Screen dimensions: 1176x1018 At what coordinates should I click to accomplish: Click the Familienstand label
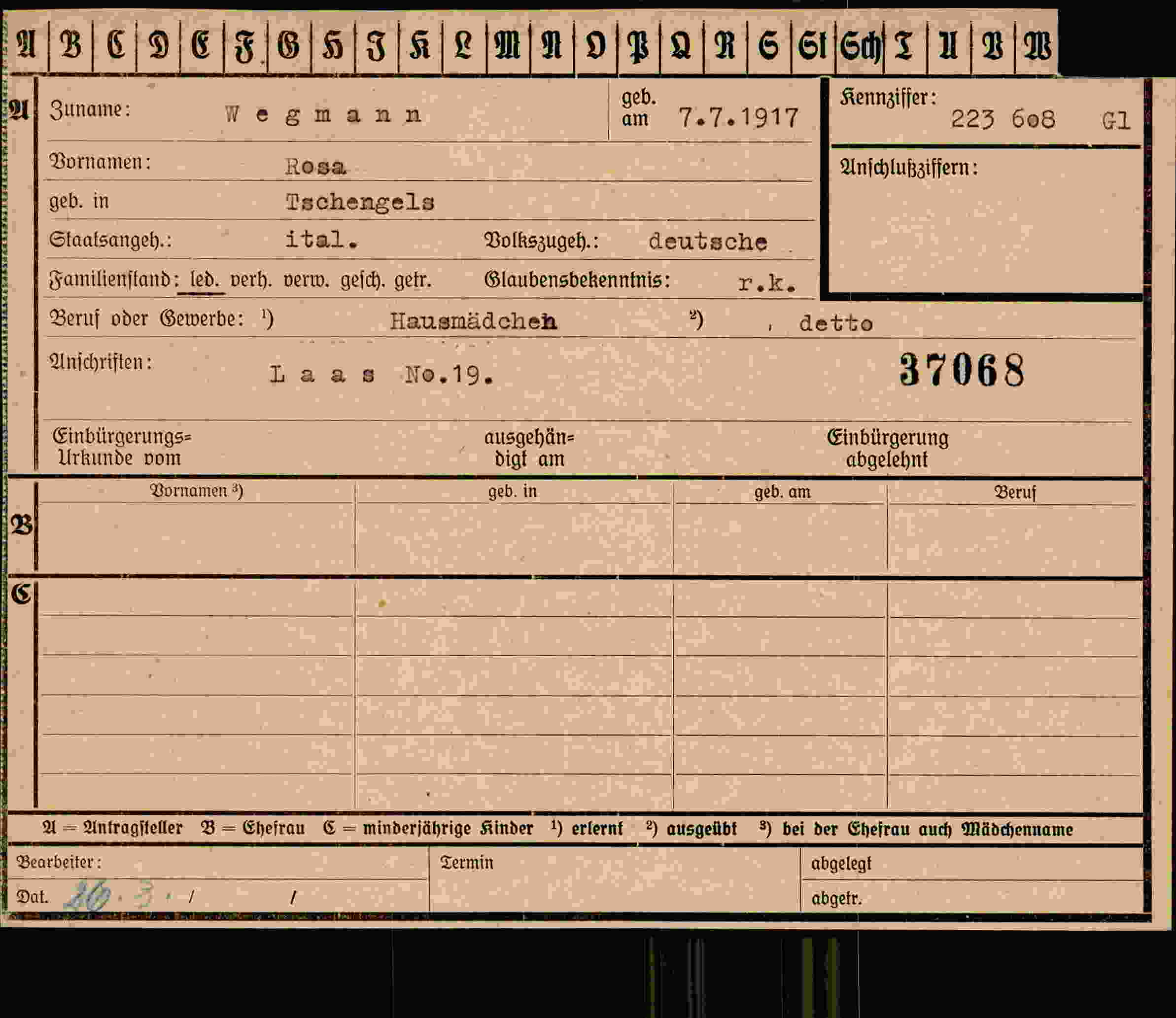coord(114,280)
